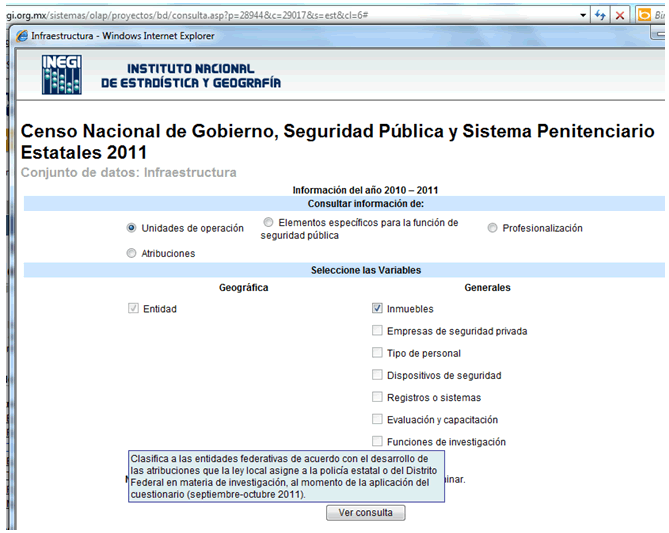Click the URL address field
Screen dimensions: 669x533
291,15
